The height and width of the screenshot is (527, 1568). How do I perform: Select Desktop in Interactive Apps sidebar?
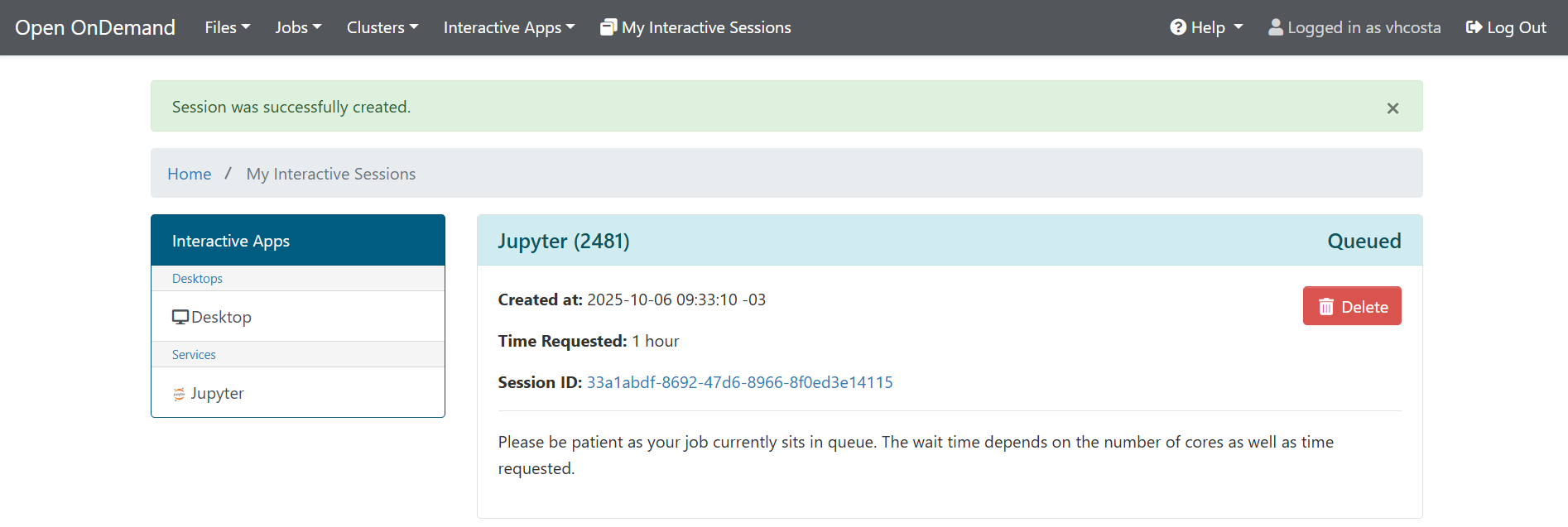[x=221, y=317]
